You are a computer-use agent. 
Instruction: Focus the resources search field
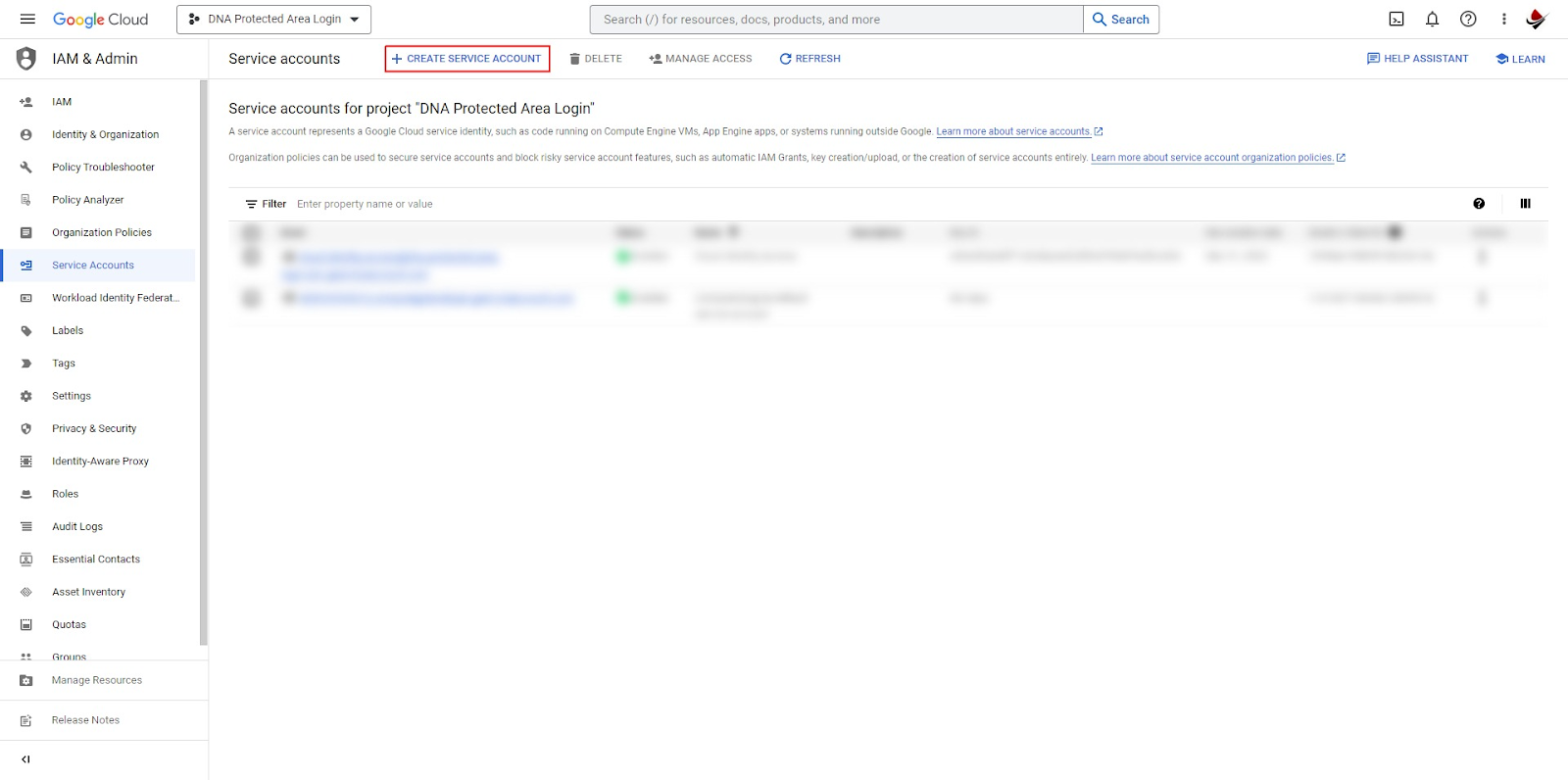836,20
